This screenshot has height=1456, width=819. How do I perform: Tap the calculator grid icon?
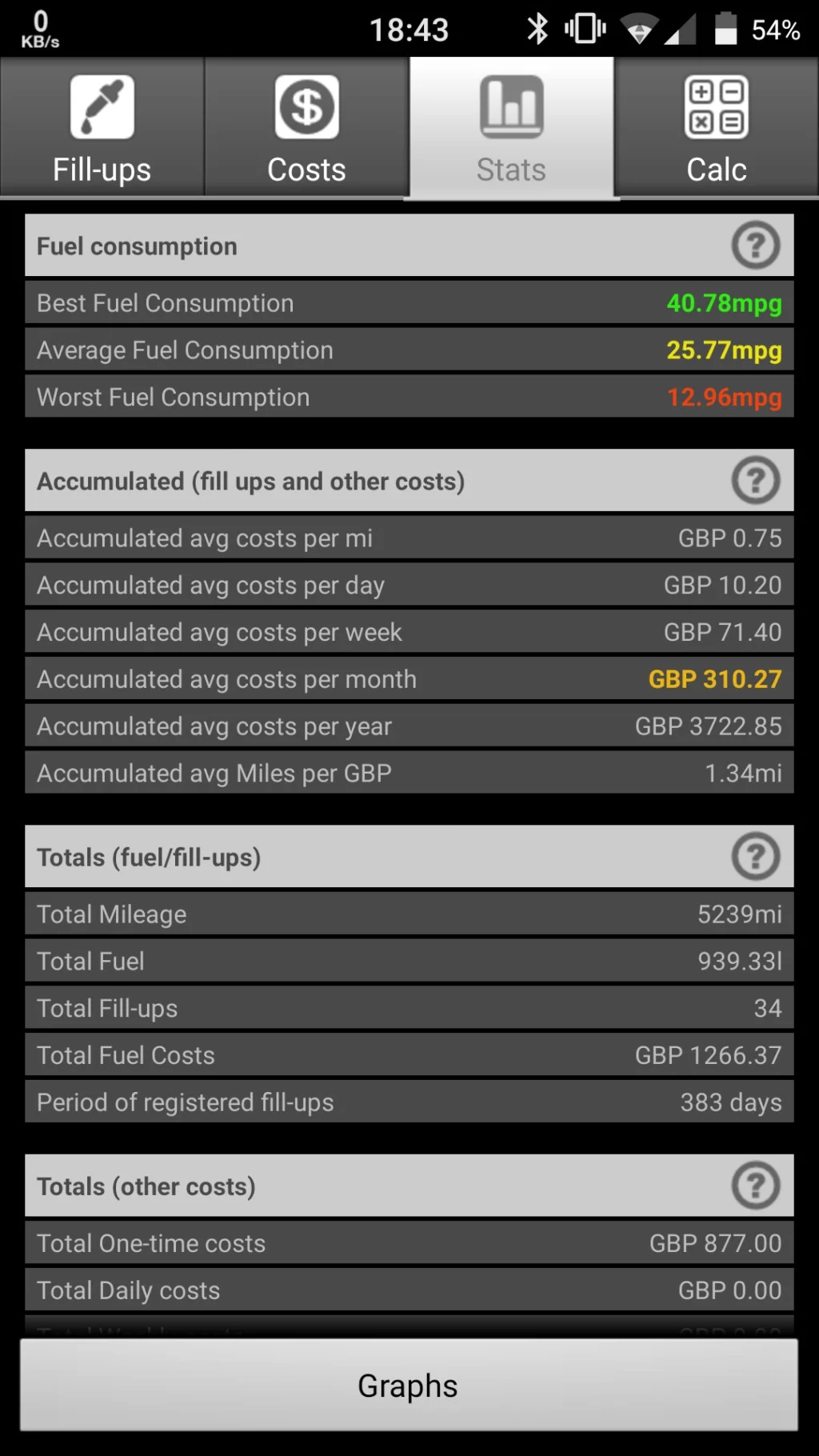pyautogui.click(x=717, y=107)
